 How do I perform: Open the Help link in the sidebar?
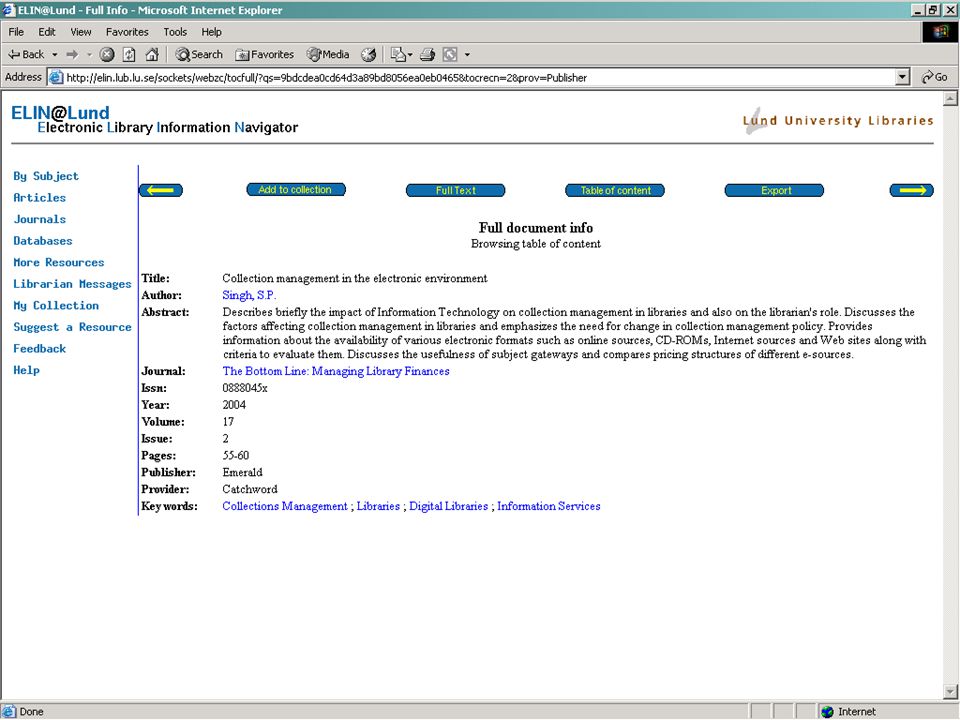(x=26, y=370)
